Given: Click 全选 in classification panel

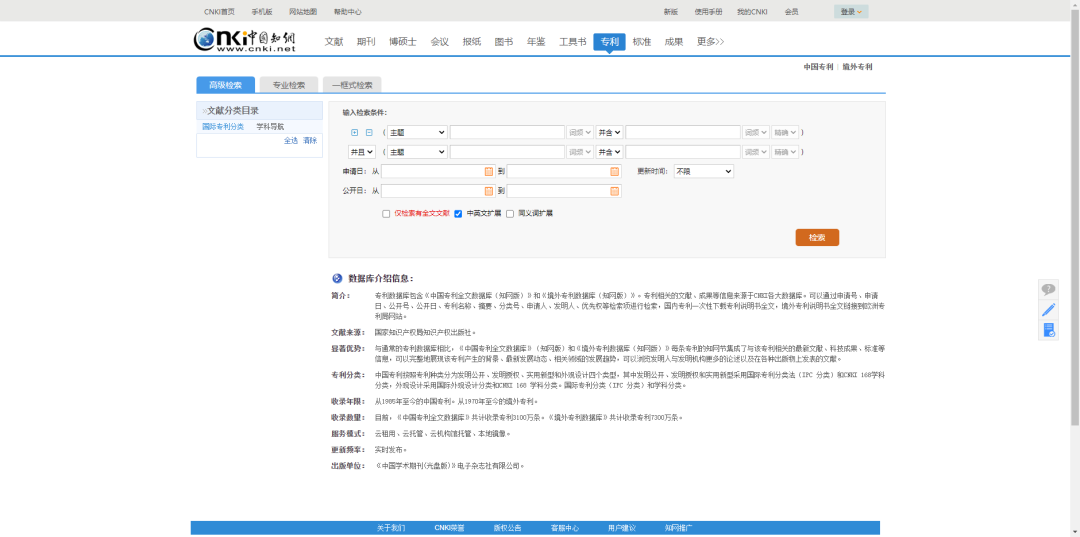Looking at the screenshot, I should click(291, 140).
